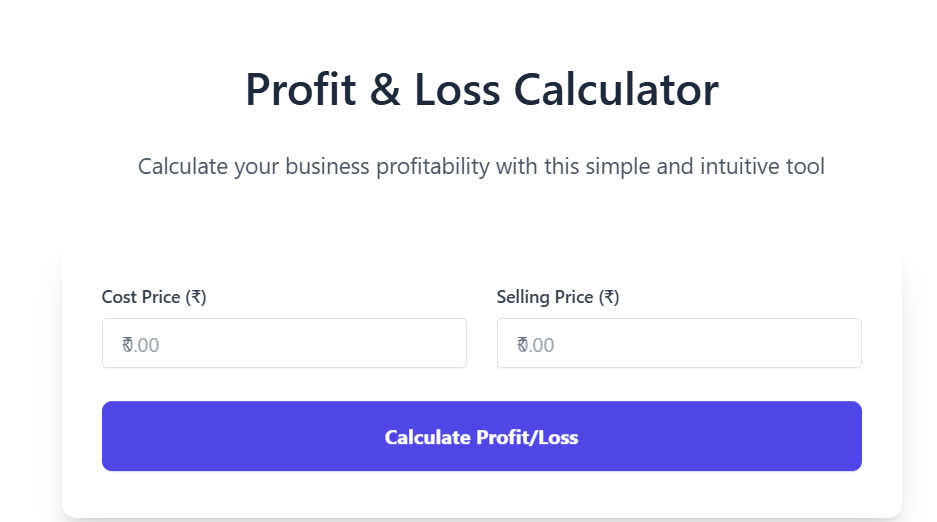This screenshot has width=937, height=522.
Task: Click the Cost Price input field
Action: coord(284,343)
